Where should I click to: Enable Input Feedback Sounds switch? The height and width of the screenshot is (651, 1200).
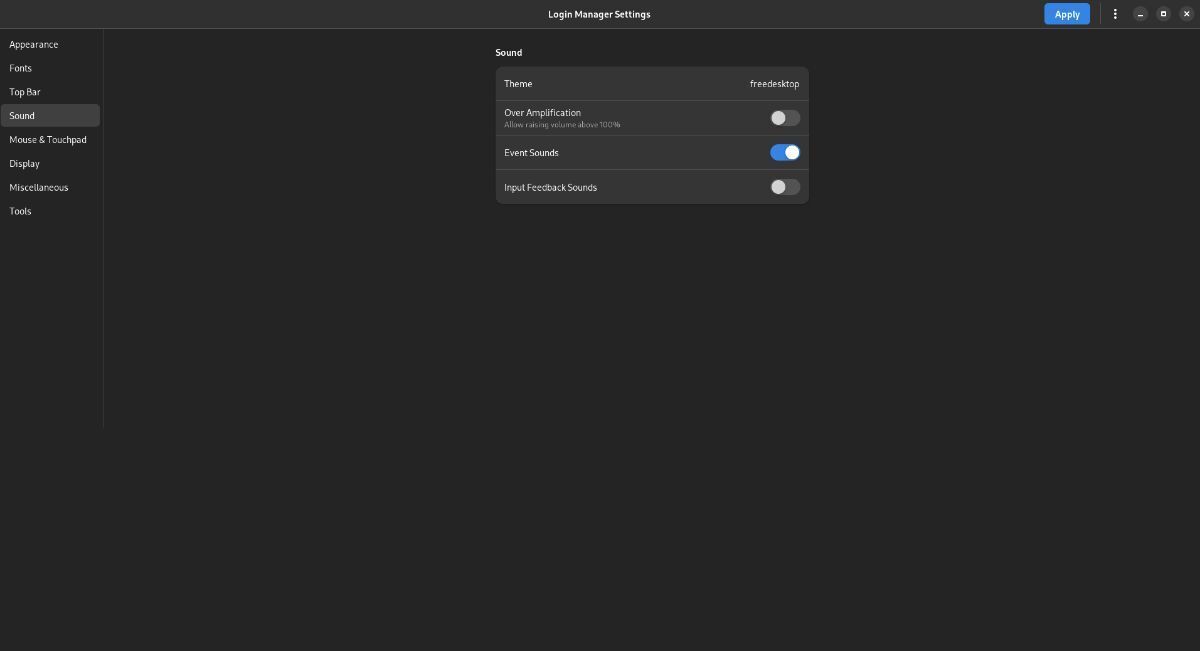click(785, 187)
